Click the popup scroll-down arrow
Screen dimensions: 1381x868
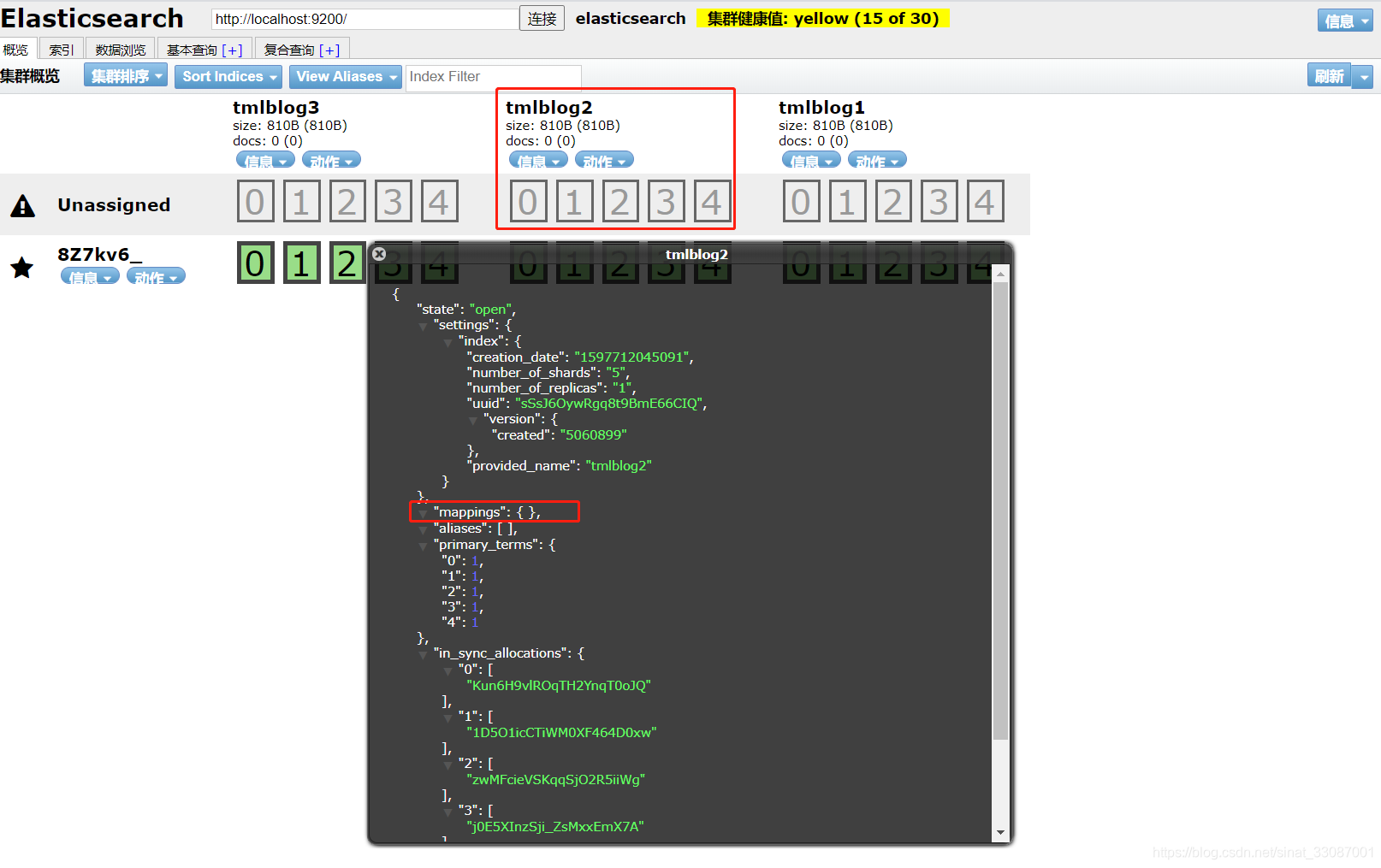(1000, 832)
